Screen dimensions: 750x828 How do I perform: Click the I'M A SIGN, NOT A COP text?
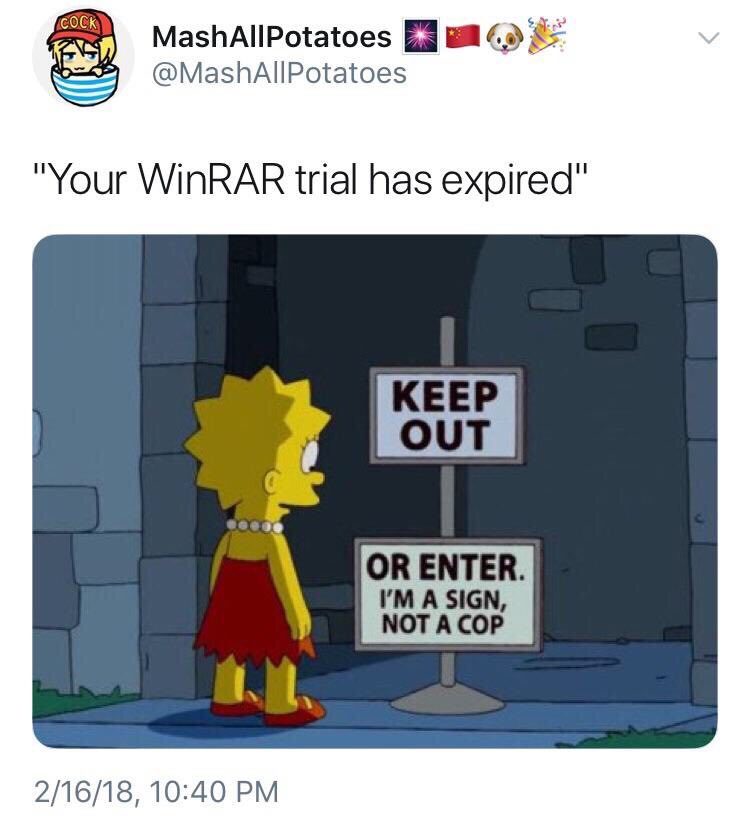click(x=443, y=611)
